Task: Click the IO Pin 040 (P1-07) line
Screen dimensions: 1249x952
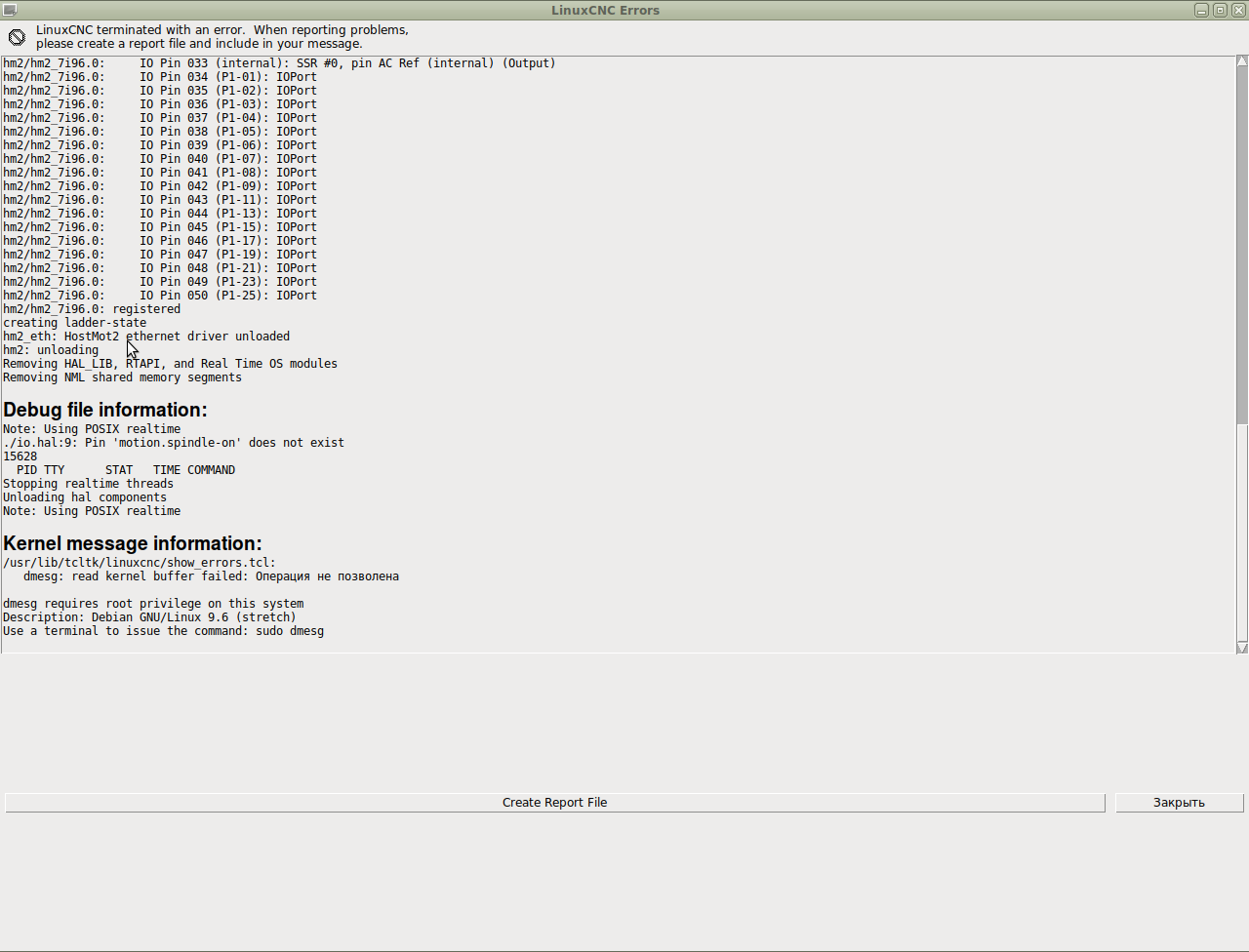Action: coord(160,159)
